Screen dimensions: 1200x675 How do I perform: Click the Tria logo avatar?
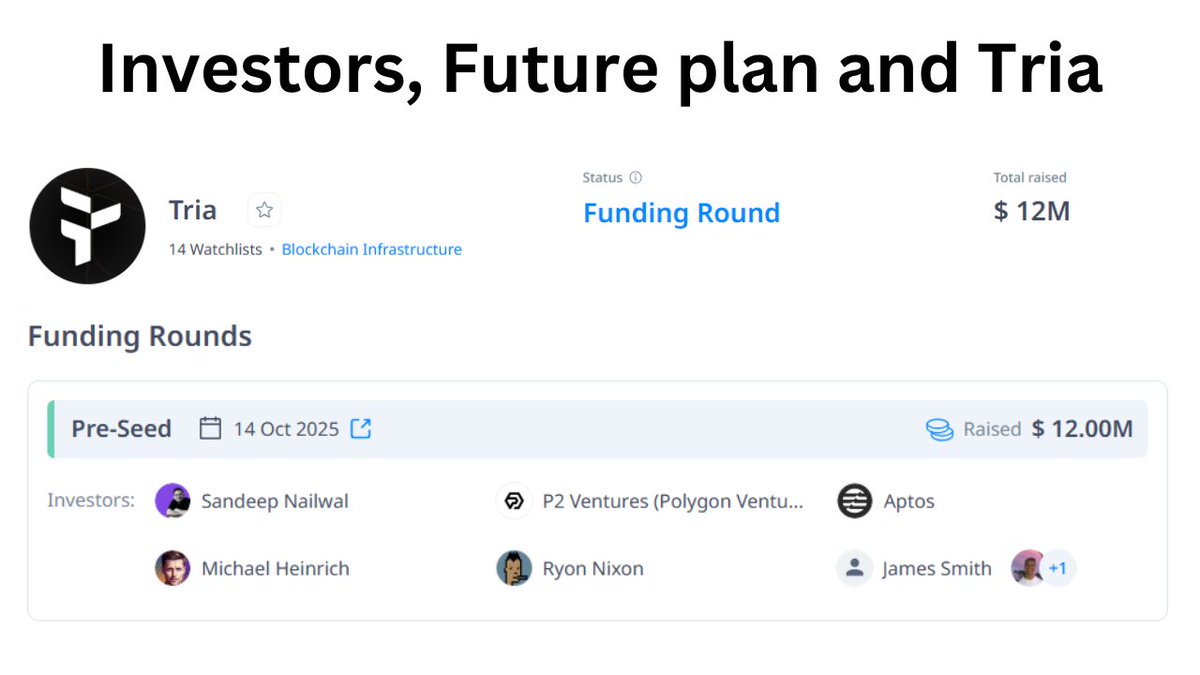[88, 226]
